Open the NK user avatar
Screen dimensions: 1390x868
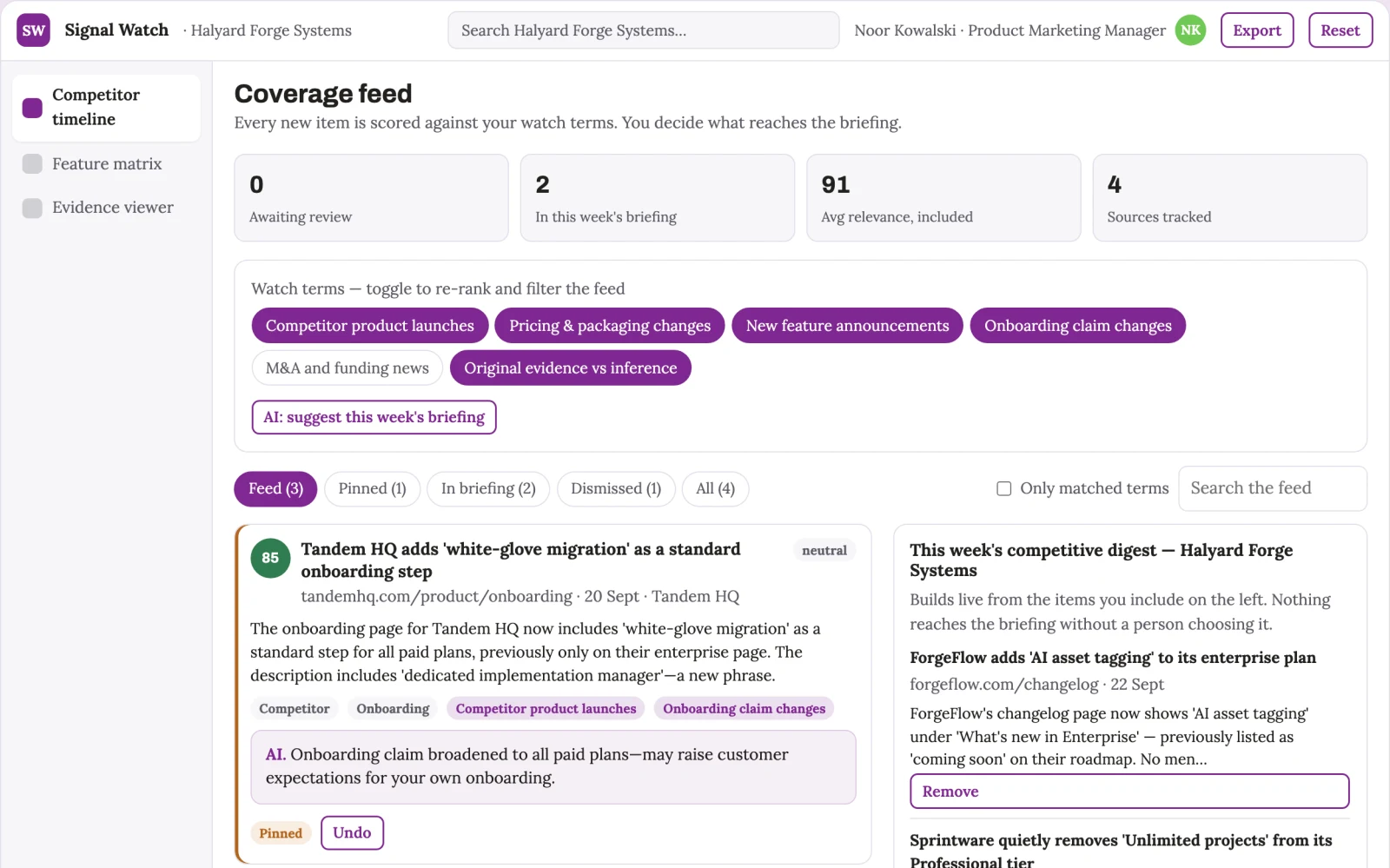(x=1190, y=30)
